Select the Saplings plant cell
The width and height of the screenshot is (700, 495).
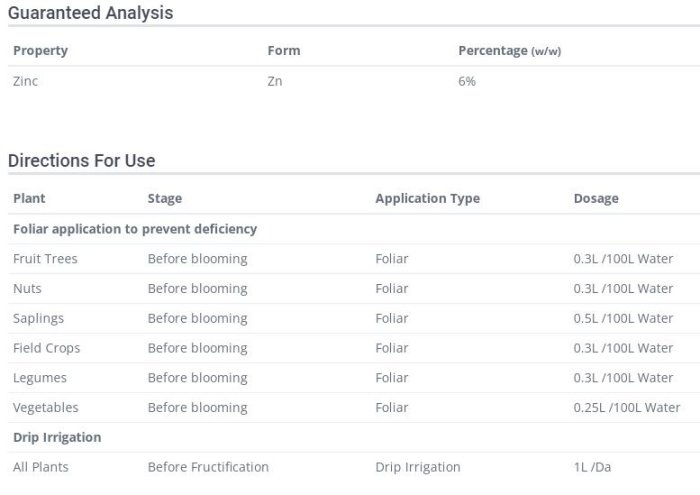[38, 318]
